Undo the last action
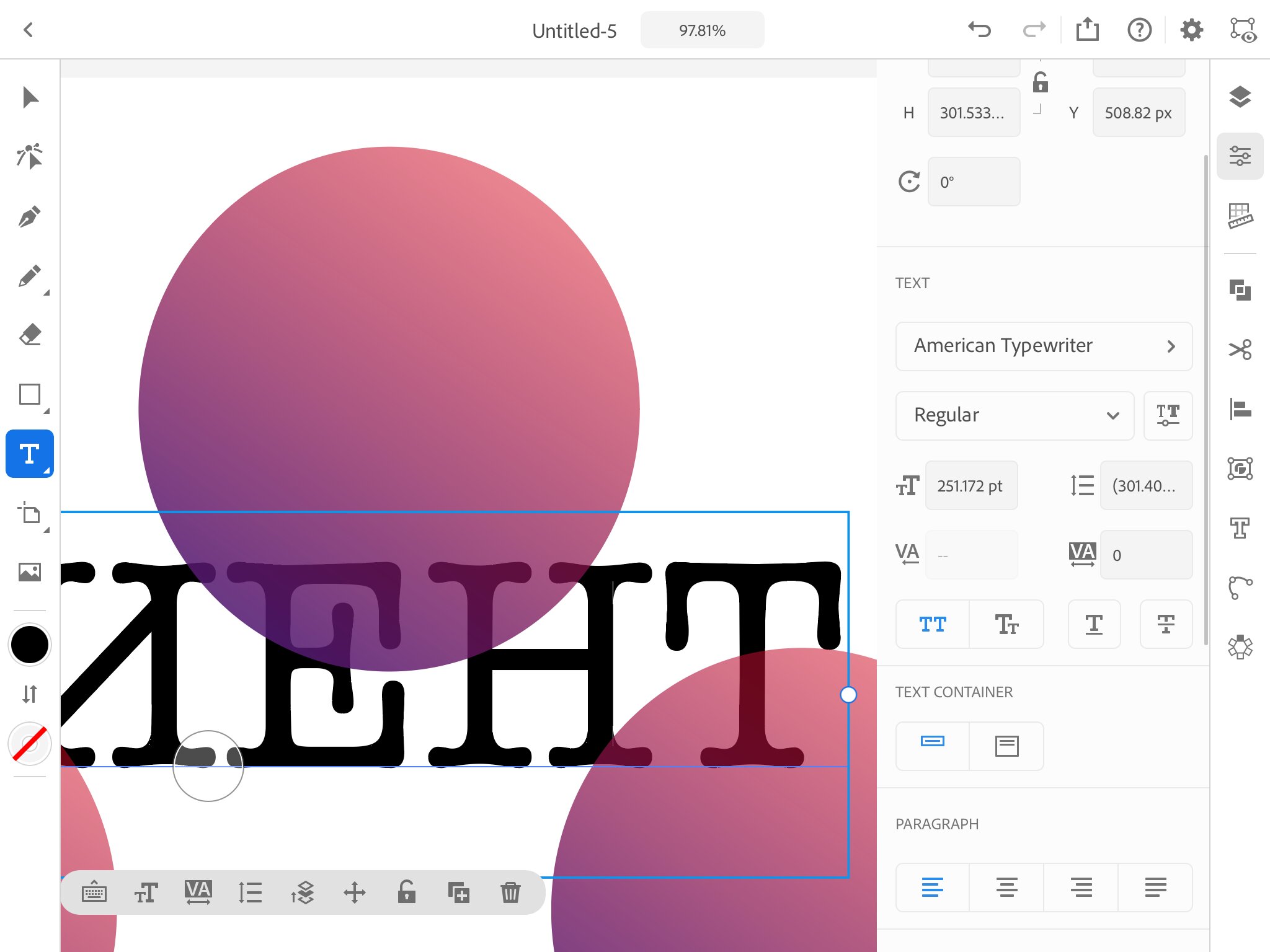This screenshot has width=1270, height=952. pos(980,30)
